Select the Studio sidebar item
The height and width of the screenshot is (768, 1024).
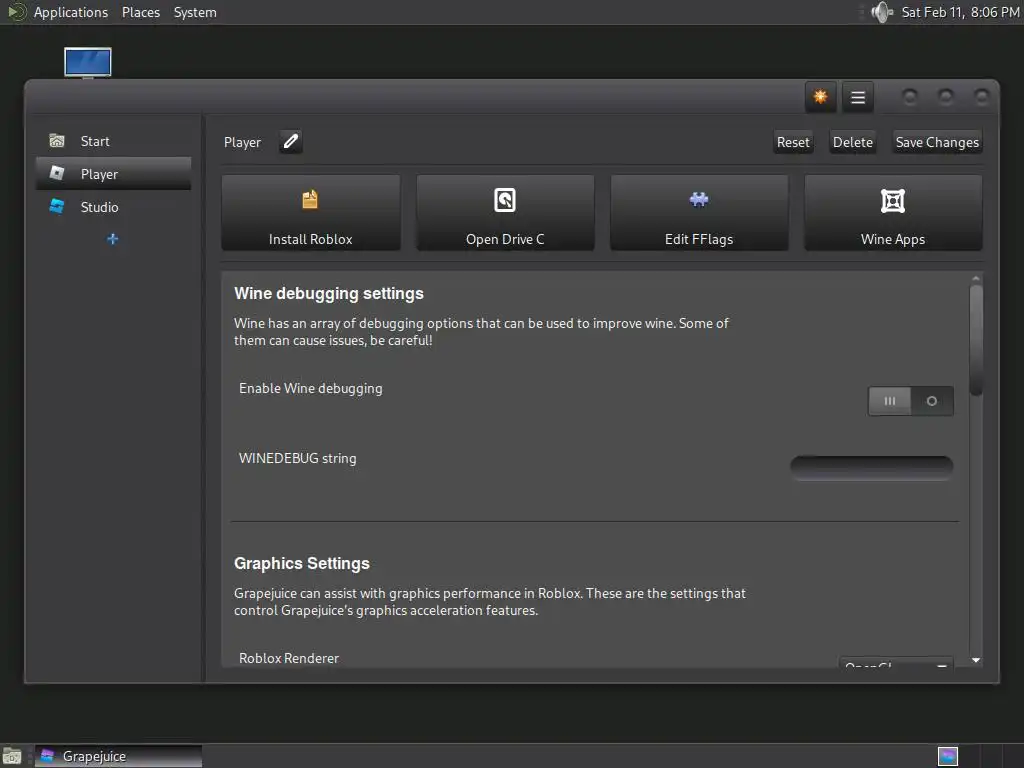pyautogui.click(x=114, y=207)
